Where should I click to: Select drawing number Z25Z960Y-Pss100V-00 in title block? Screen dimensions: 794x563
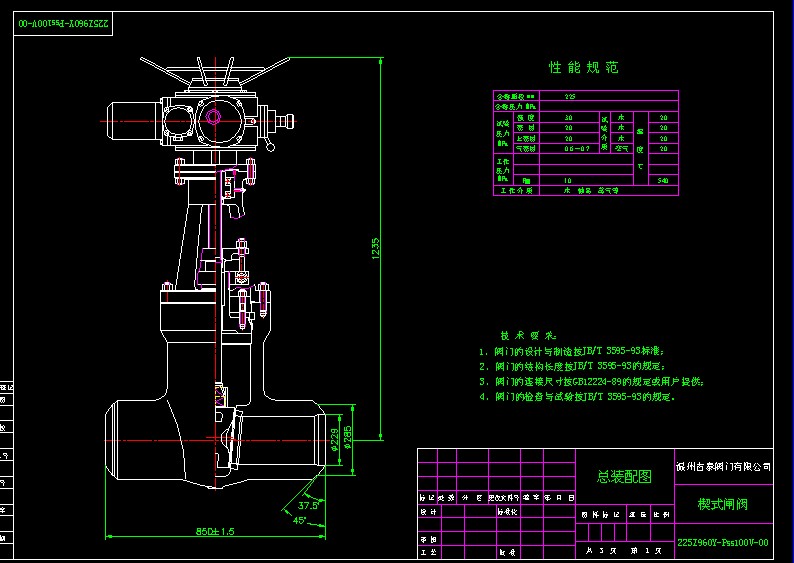[x=723, y=543]
